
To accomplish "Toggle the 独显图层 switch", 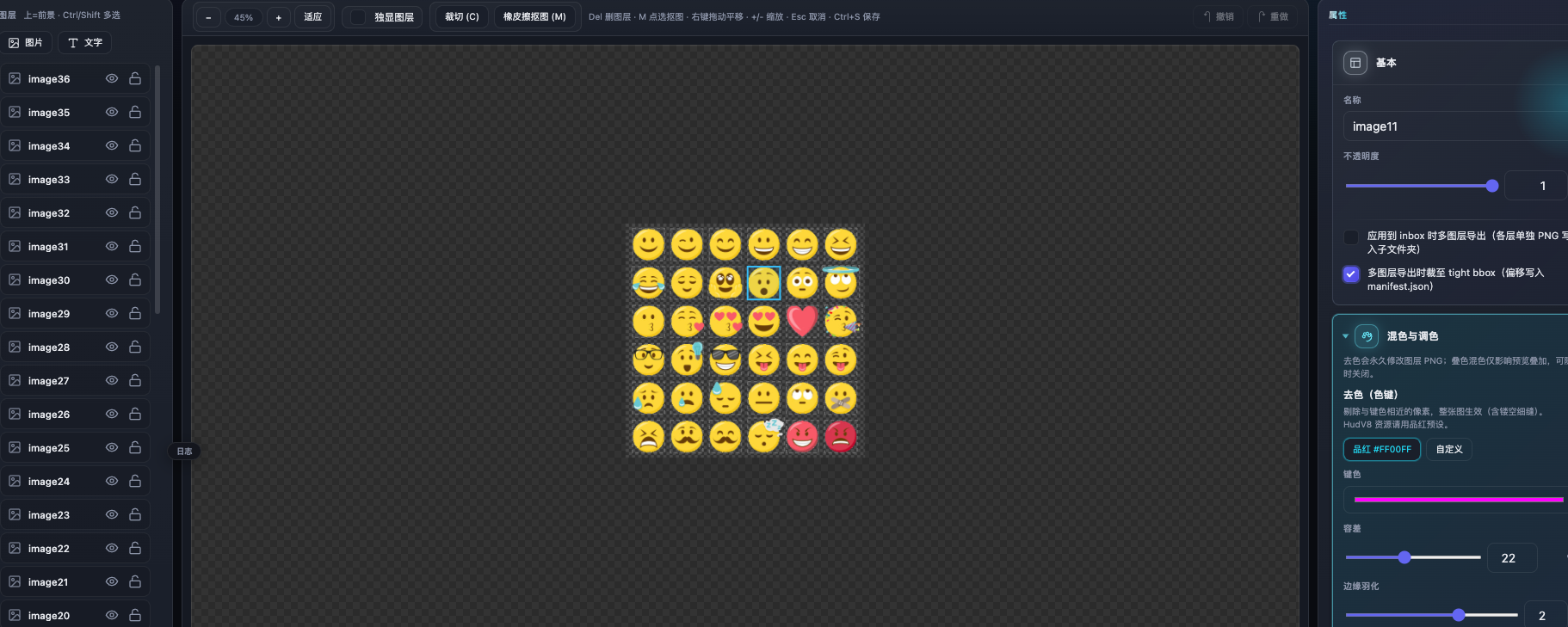I will [x=359, y=17].
